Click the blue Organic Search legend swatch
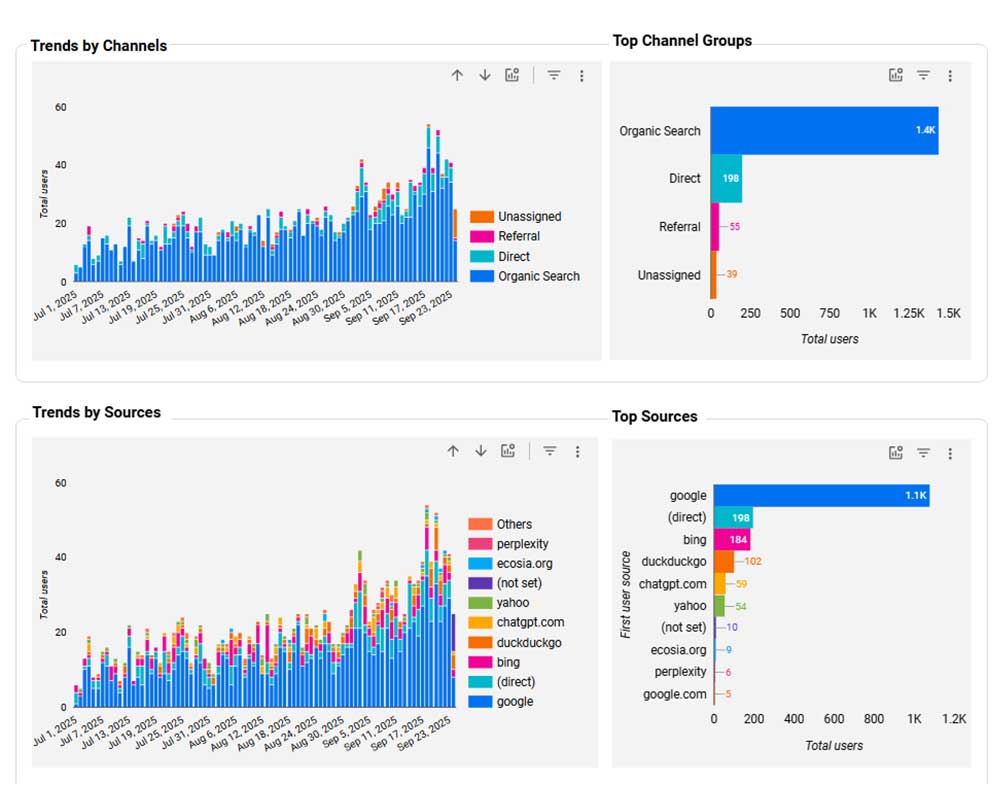Viewport: 1000px width, 800px height. (482, 276)
